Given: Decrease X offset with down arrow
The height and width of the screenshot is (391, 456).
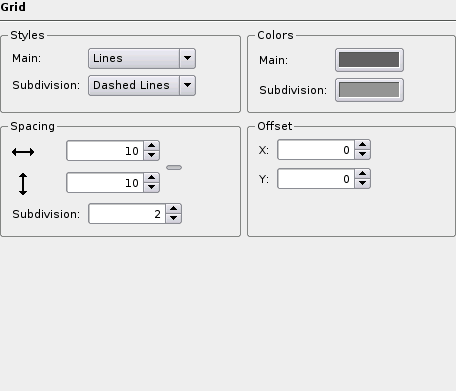Looking at the screenshot, I should point(363,154).
